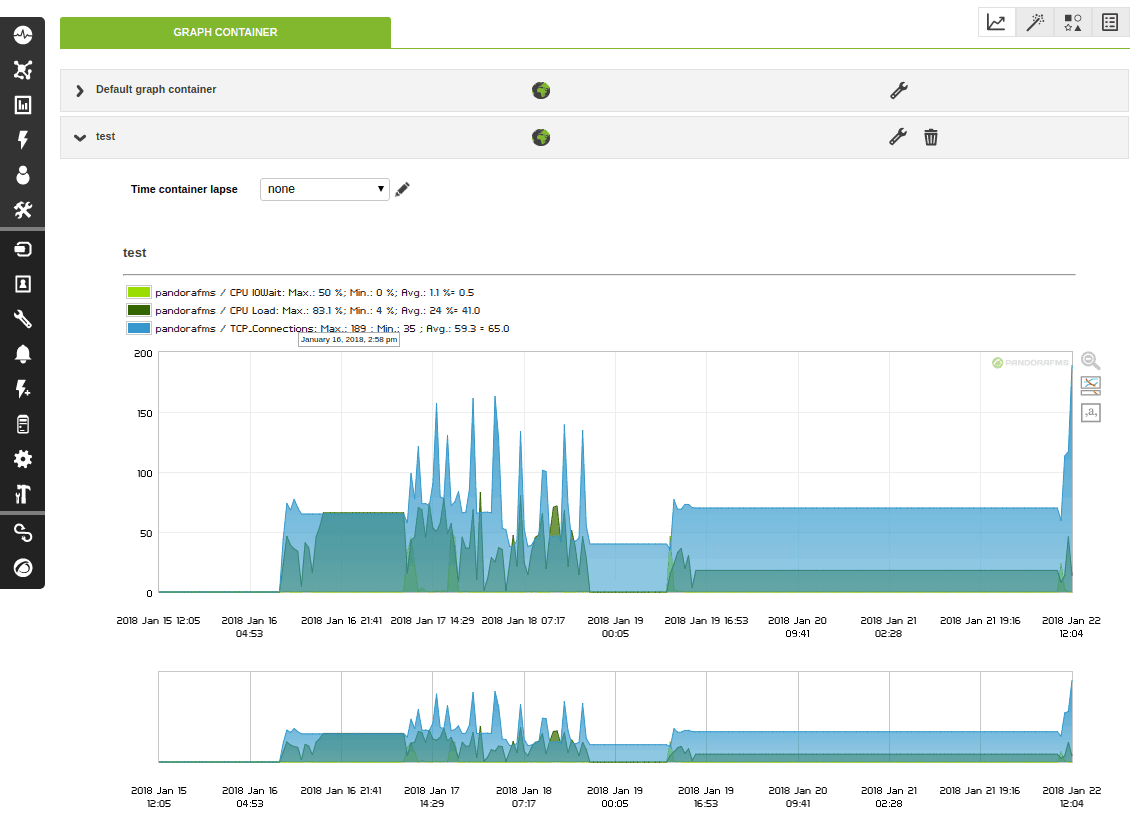This screenshot has height=835, width=1143.
Task: Click '2018 Jan 15 12:05' on main graph axis
Action: coord(158,621)
